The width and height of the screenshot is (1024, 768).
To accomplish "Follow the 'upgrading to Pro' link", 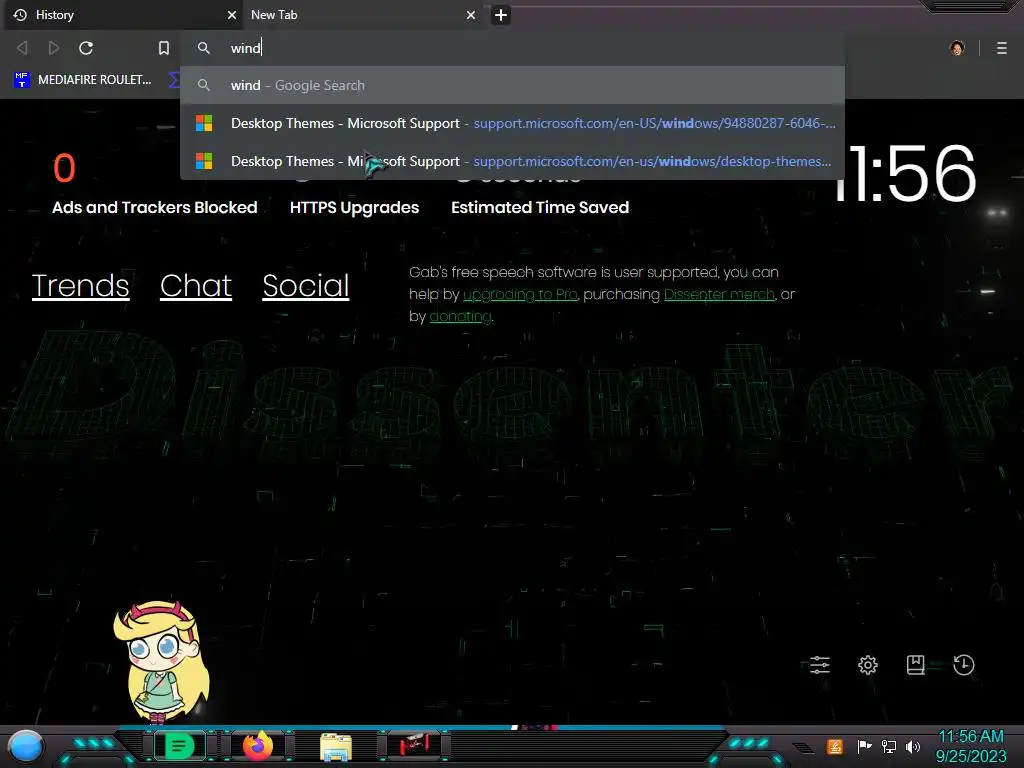I will pyautogui.click(x=520, y=295).
